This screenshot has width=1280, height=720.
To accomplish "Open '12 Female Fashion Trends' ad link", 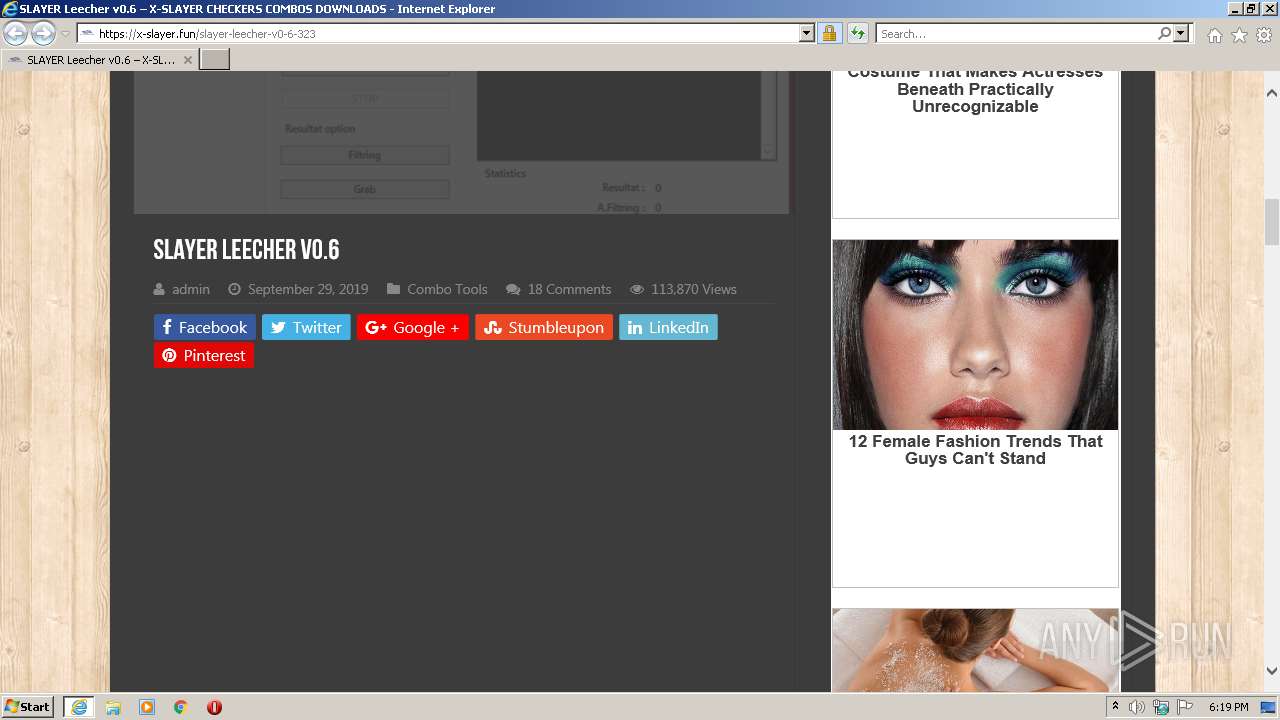I will click(x=975, y=450).
